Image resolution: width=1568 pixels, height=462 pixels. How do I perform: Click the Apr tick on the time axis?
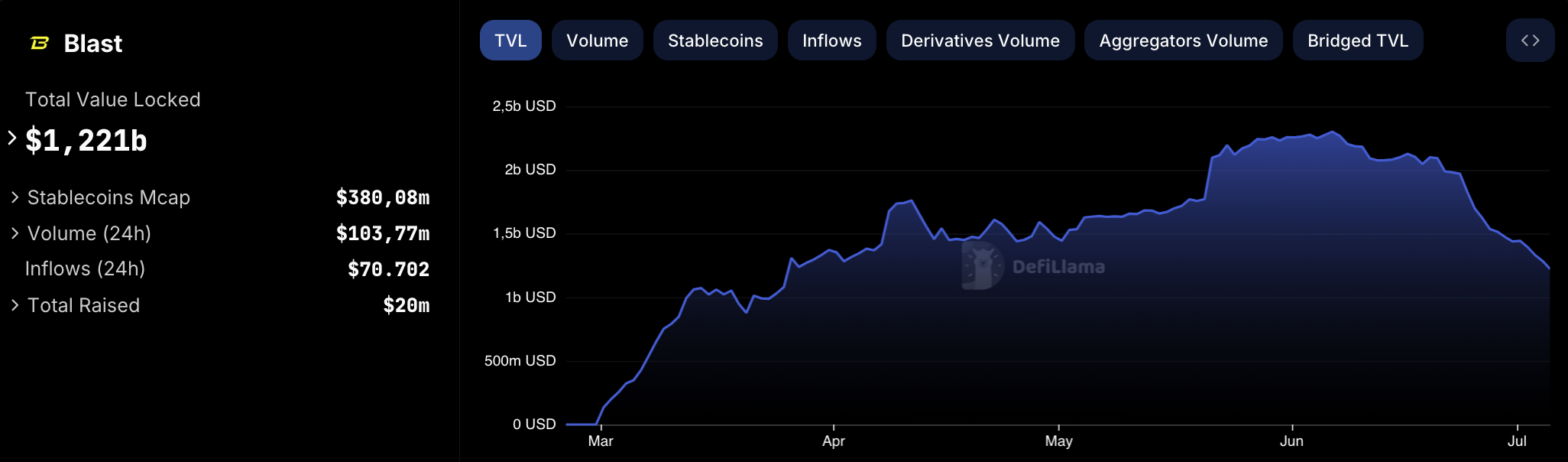coord(834,441)
